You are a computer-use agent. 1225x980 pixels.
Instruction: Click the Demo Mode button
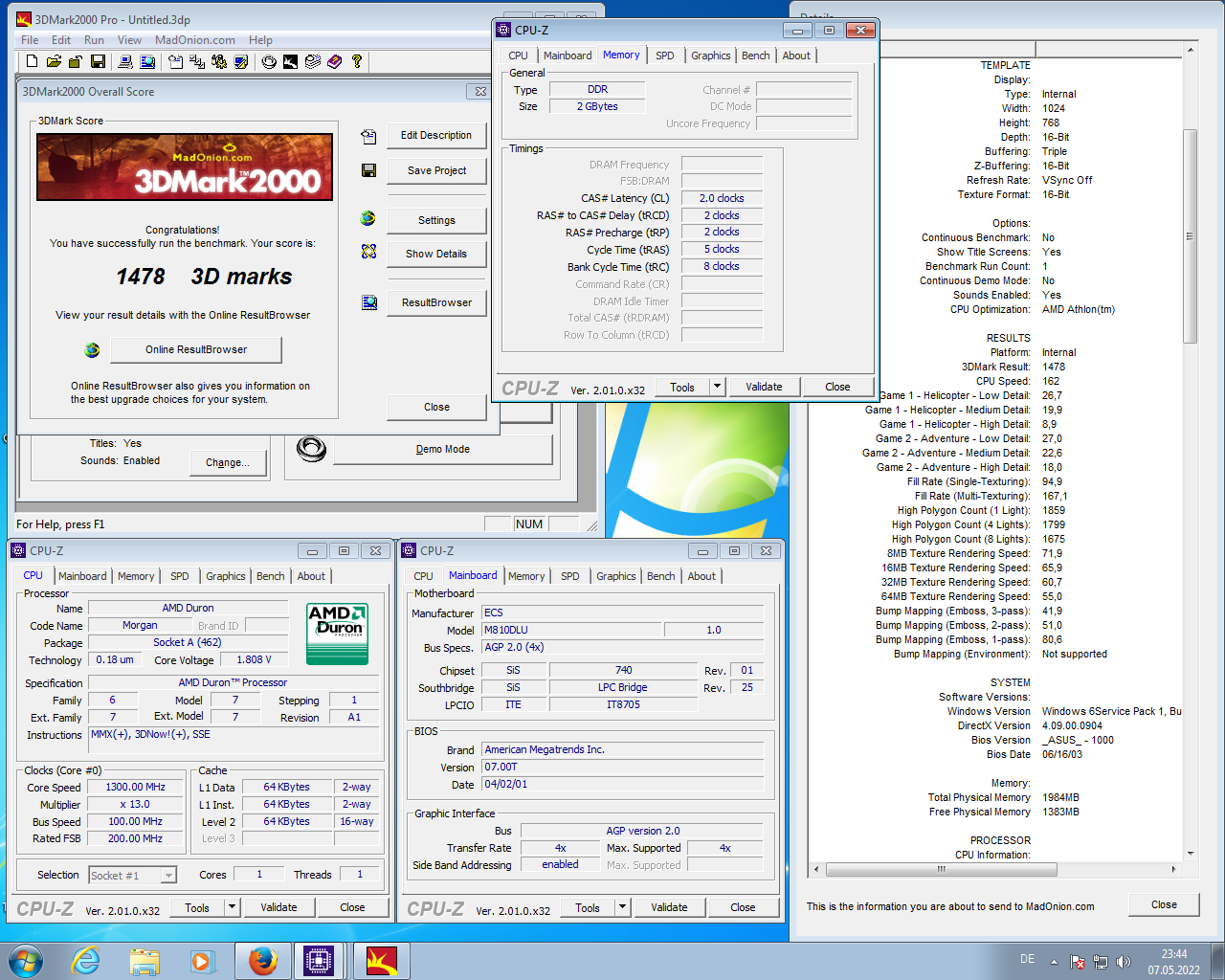coord(443,449)
